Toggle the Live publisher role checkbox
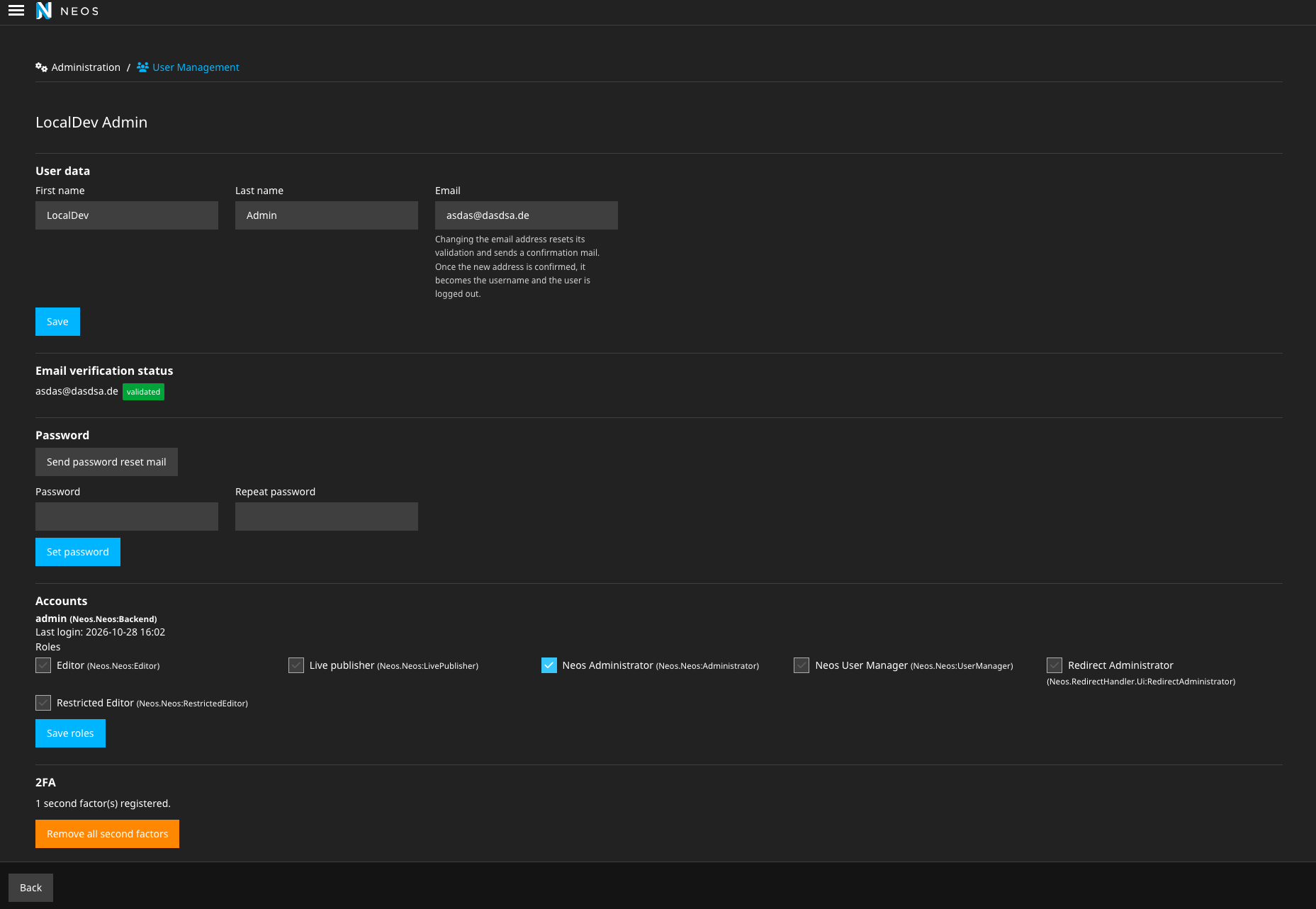 [296, 665]
